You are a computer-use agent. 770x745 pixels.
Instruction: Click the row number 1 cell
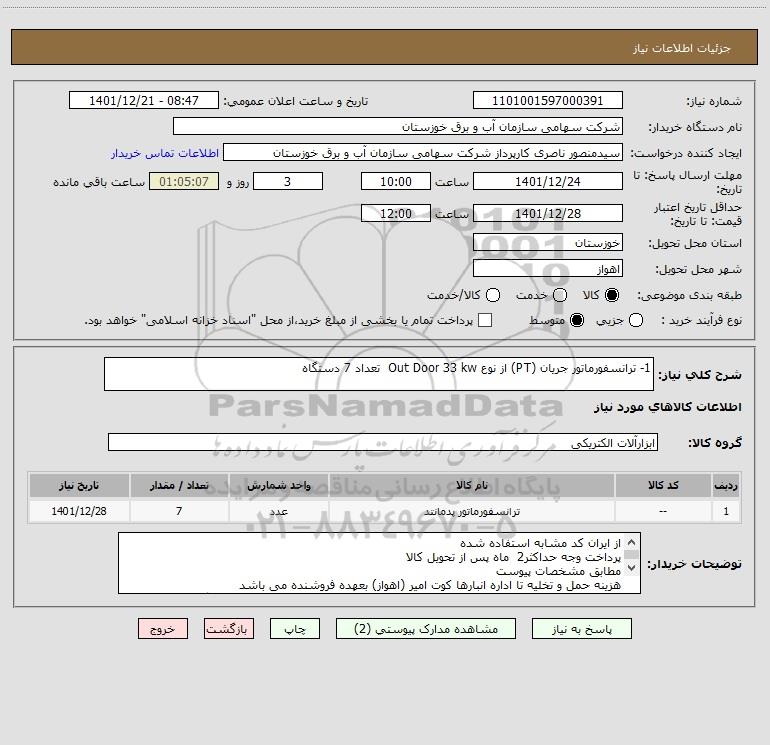pos(726,511)
